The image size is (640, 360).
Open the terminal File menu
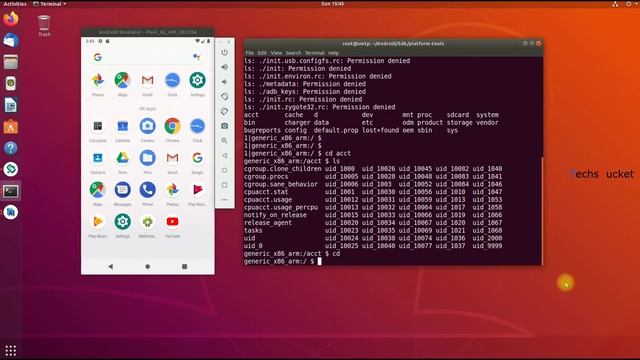(249, 53)
